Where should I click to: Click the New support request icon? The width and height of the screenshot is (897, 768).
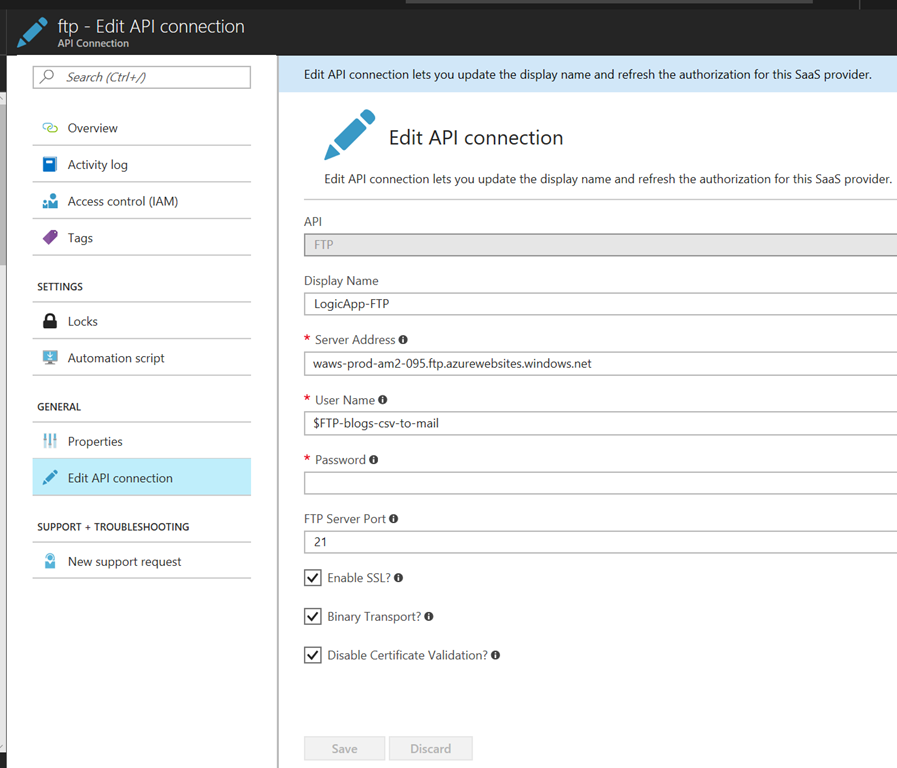(x=50, y=561)
